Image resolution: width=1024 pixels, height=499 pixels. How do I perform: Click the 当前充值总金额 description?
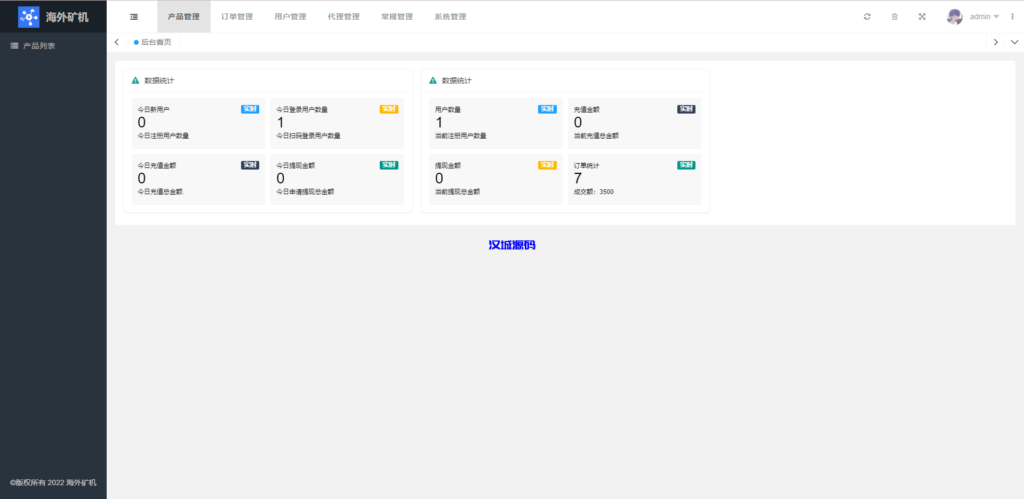[596, 136]
